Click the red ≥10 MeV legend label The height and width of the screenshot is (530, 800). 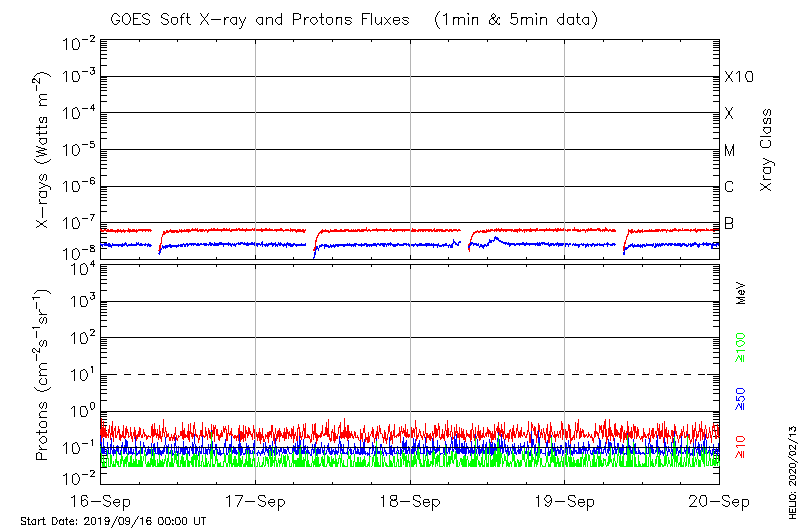[x=742, y=447]
